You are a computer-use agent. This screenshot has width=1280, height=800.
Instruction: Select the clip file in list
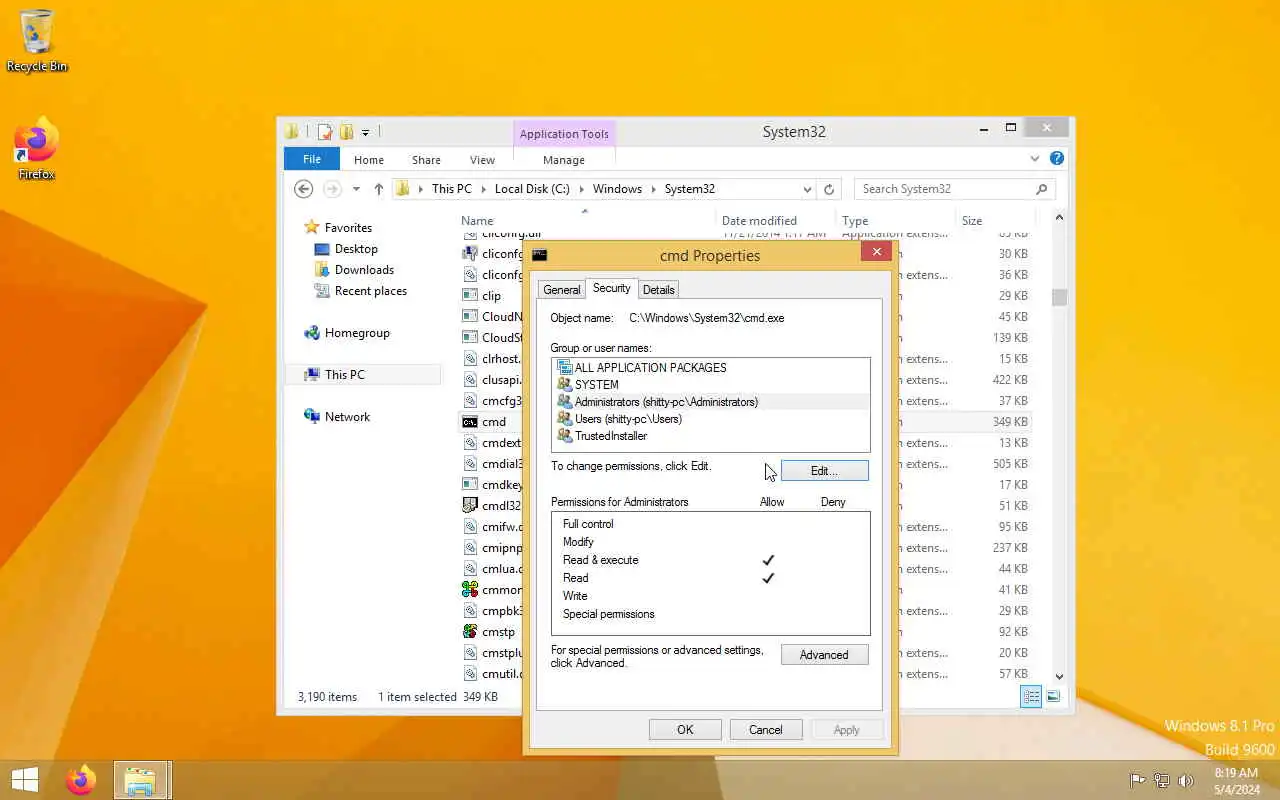[491, 296]
